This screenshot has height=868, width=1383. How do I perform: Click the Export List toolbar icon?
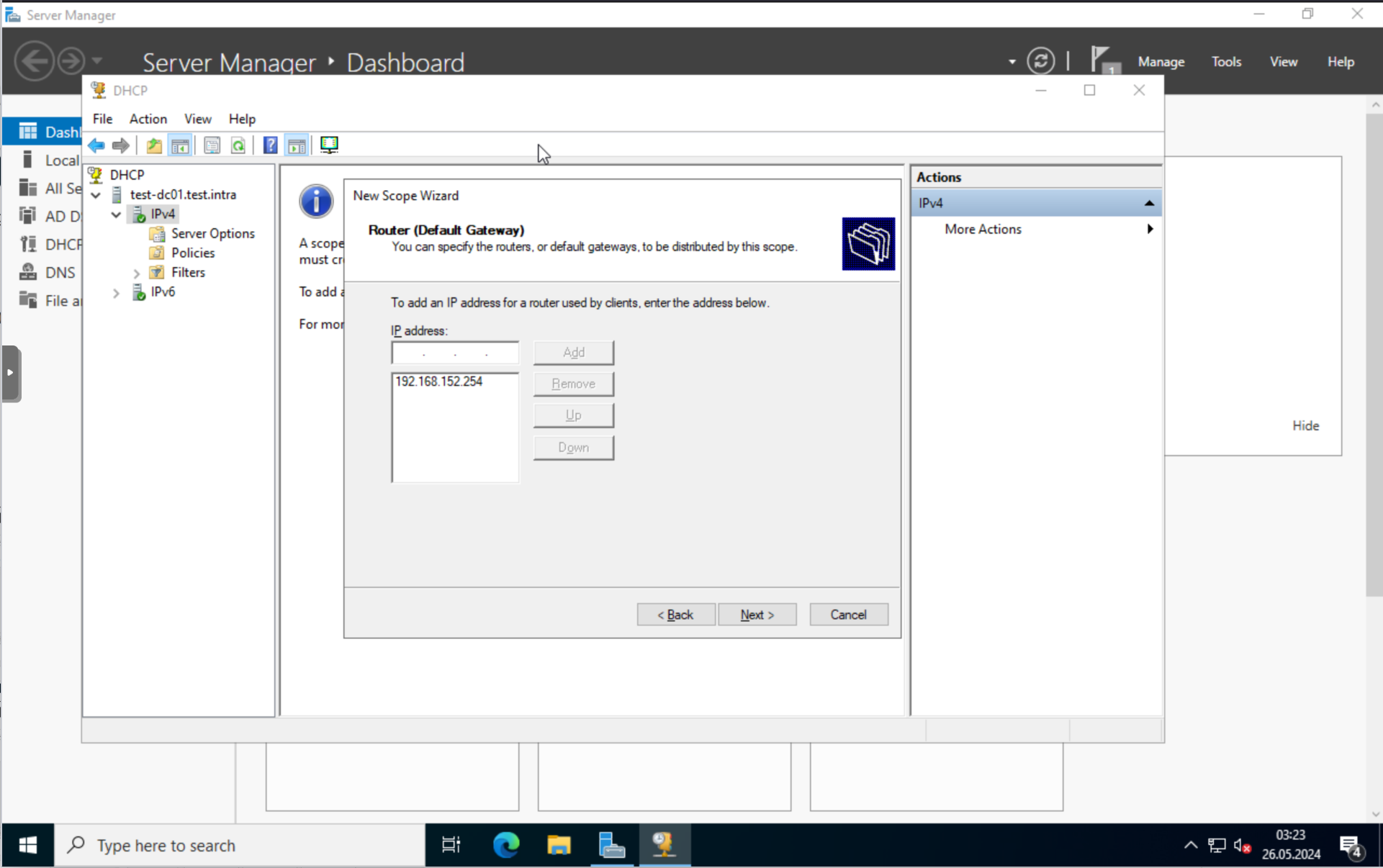point(212,145)
